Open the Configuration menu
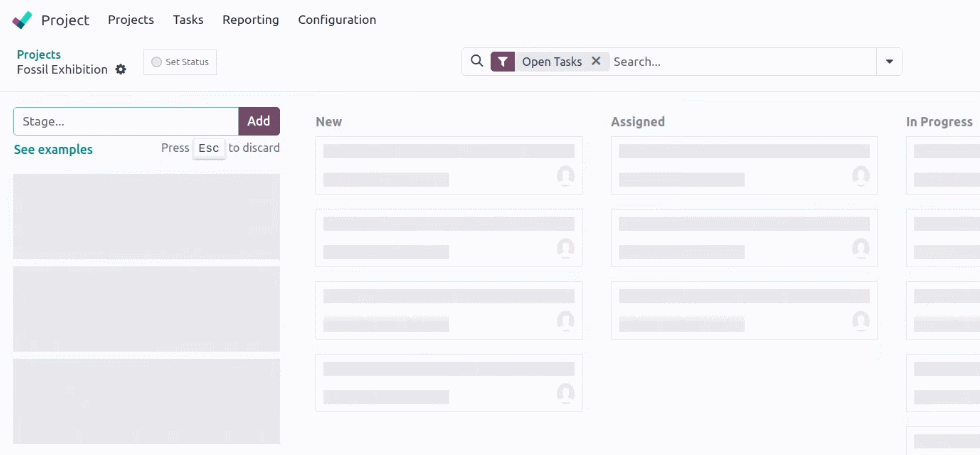Screen dimensions: 980x455 (337, 20)
